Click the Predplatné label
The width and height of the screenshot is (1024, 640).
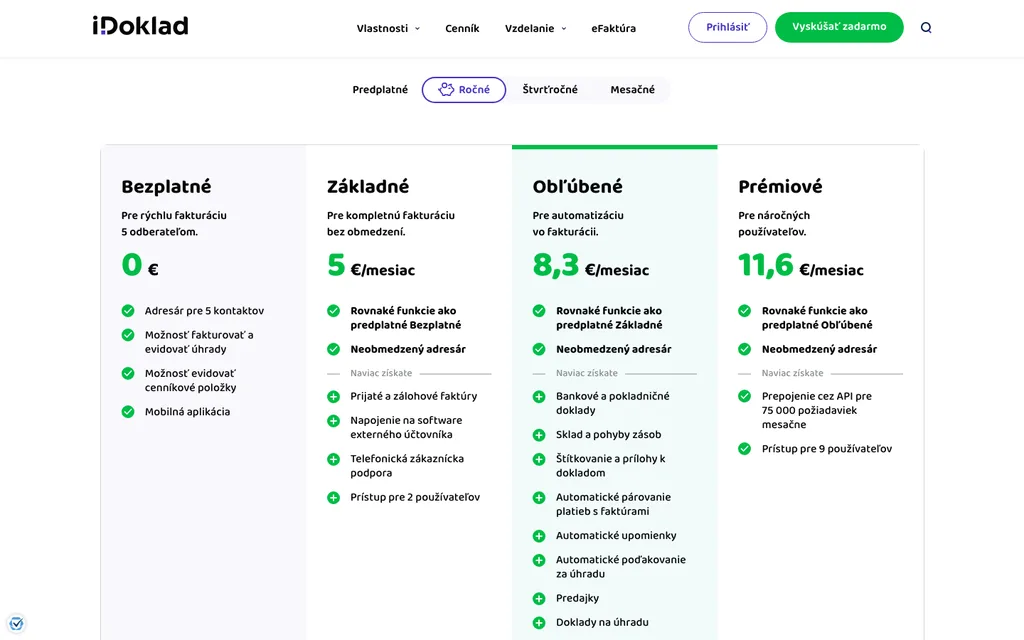pyautogui.click(x=380, y=89)
